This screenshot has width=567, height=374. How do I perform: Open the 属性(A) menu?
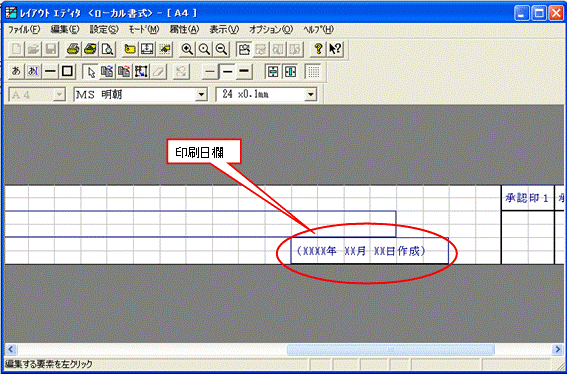pyautogui.click(x=184, y=30)
